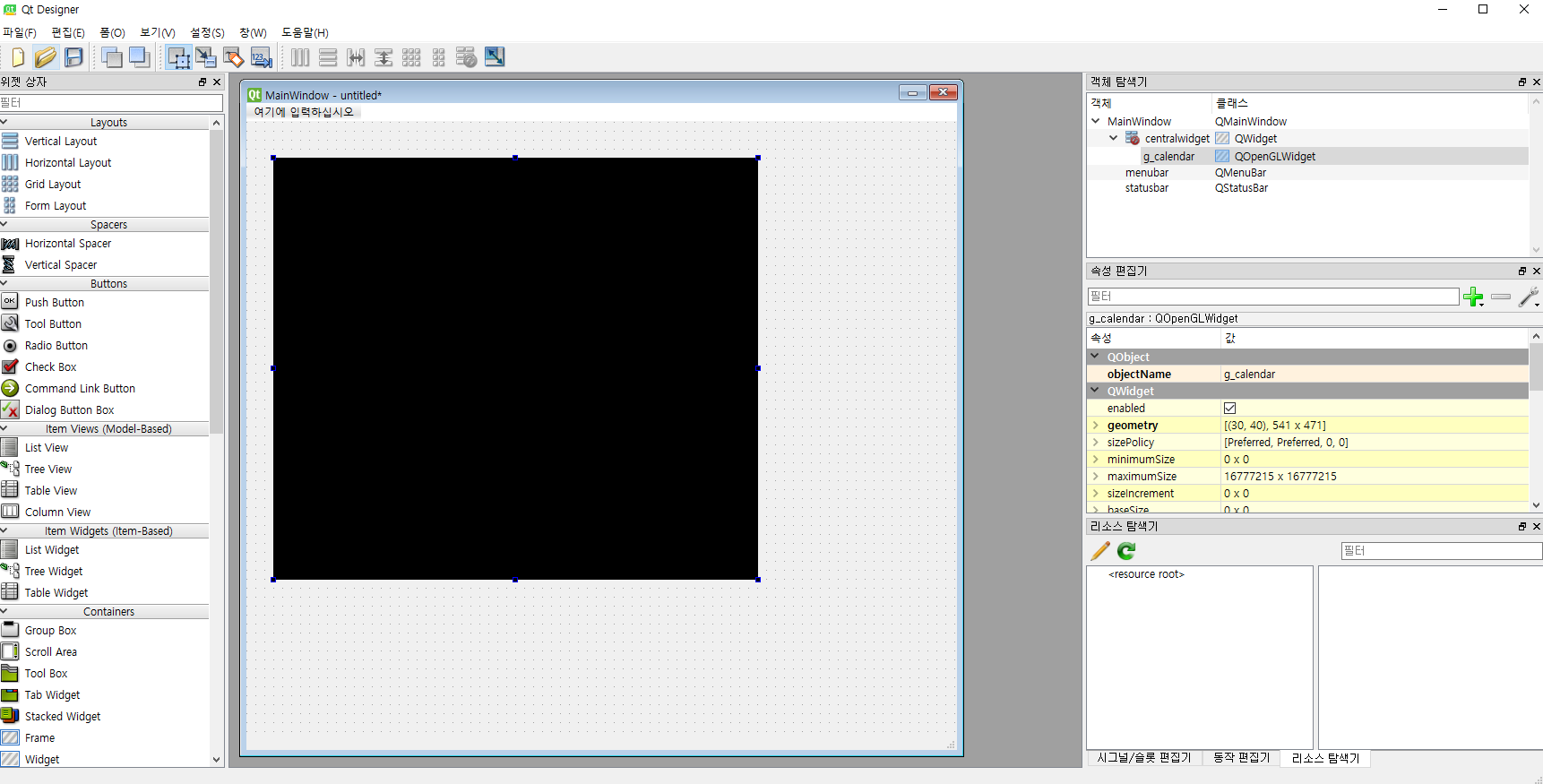Select the Edit Widgets mode icon

178,57
